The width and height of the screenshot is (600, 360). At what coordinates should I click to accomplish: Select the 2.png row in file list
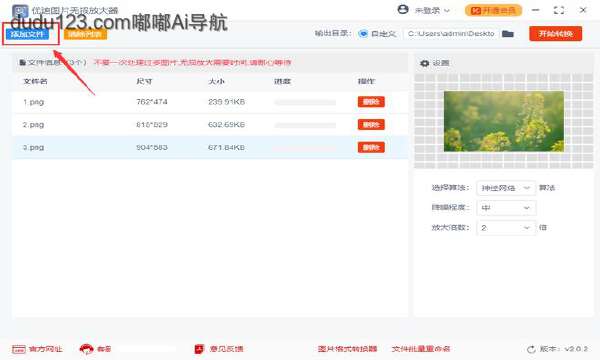pyautogui.click(x=210, y=125)
